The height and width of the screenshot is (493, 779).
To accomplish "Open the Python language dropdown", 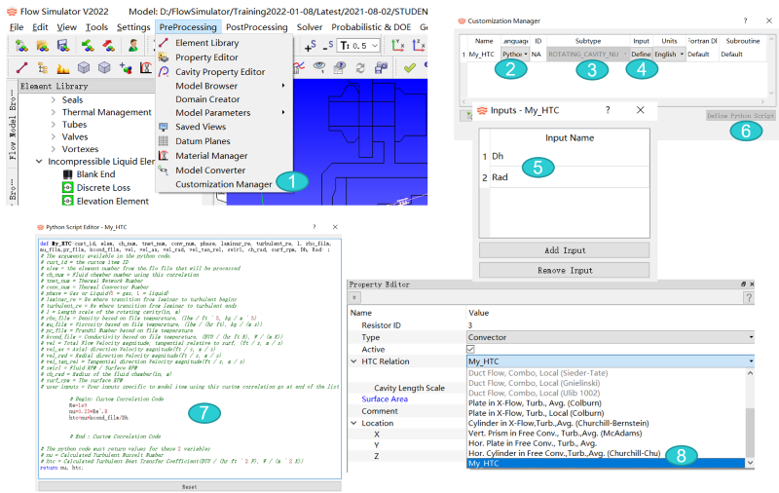I will [x=515, y=54].
